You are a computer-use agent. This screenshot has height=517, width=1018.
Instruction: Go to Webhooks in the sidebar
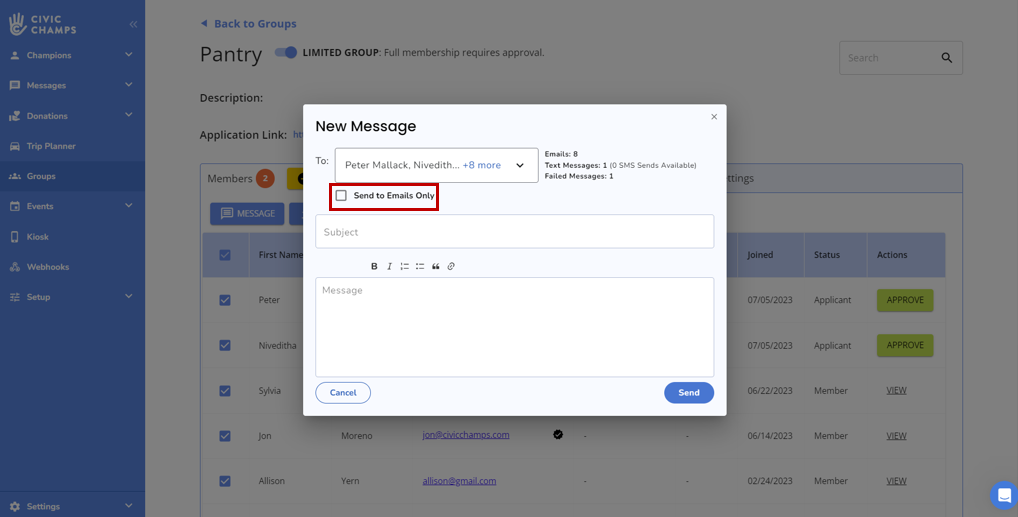pyautogui.click(x=47, y=267)
